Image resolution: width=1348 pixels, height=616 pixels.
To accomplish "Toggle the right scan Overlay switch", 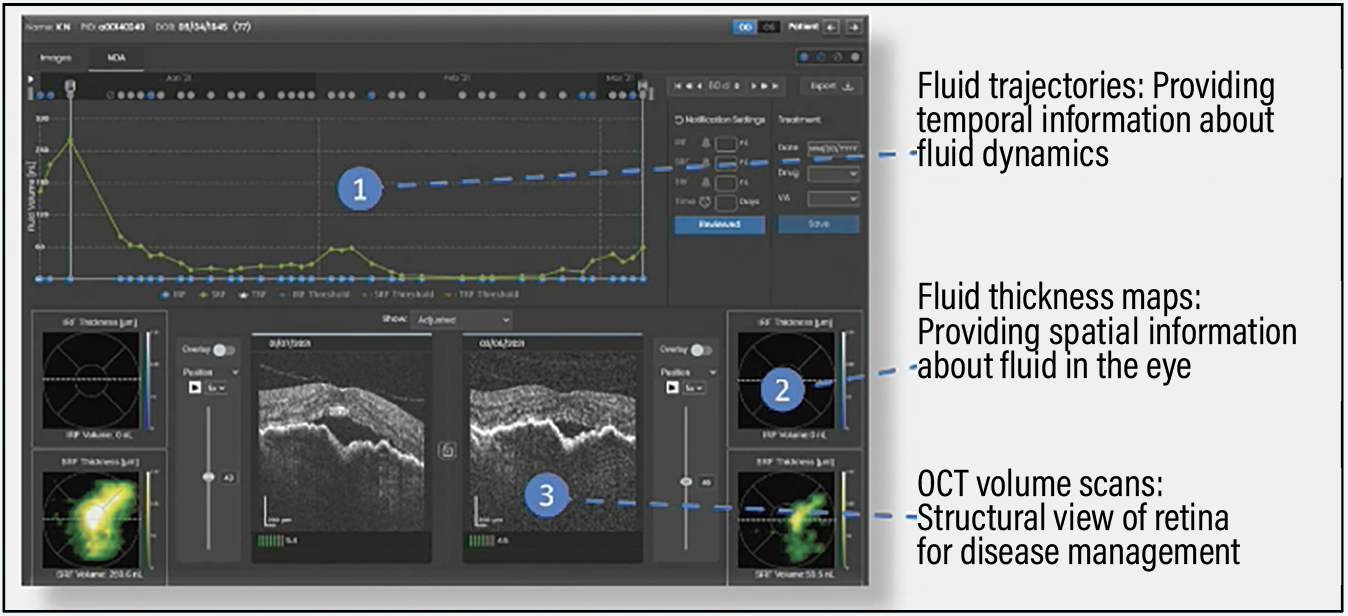I will tap(702, 350).
